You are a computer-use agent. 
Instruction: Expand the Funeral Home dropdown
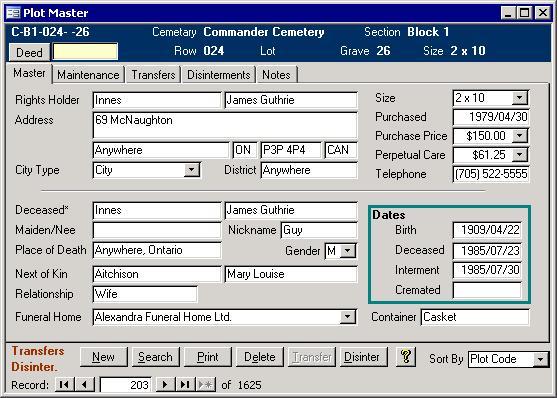347,317
